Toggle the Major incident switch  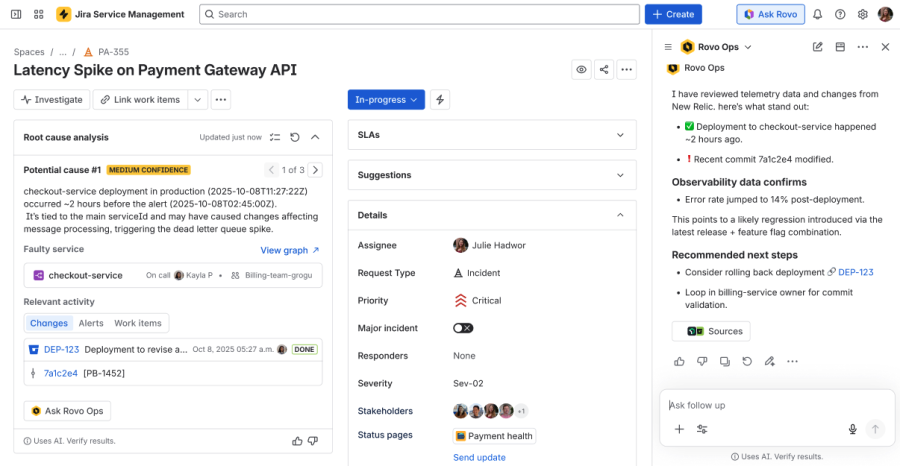point(463,328)
